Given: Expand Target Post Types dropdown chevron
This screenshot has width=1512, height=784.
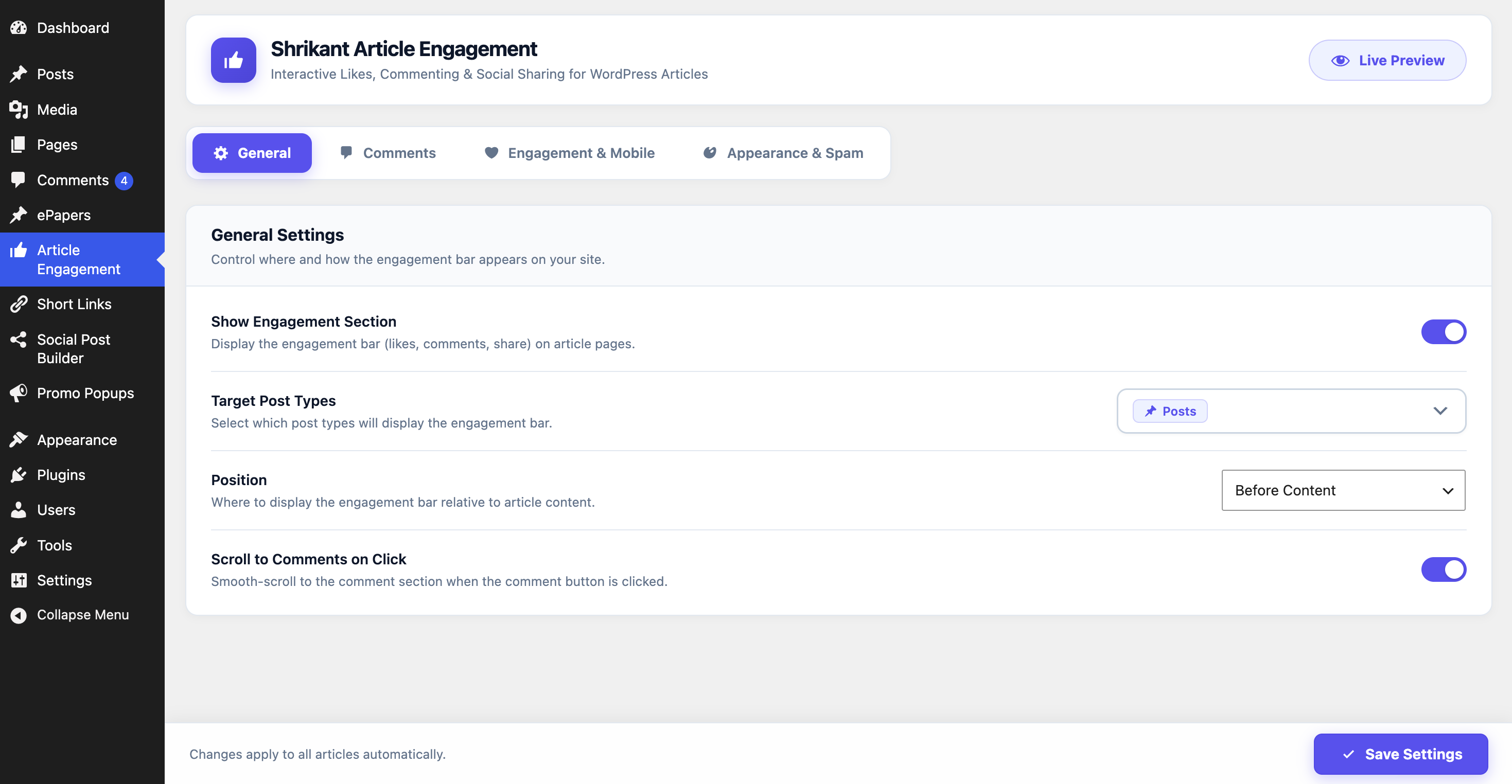Looking at the screenshot, I should (1440, 411).
